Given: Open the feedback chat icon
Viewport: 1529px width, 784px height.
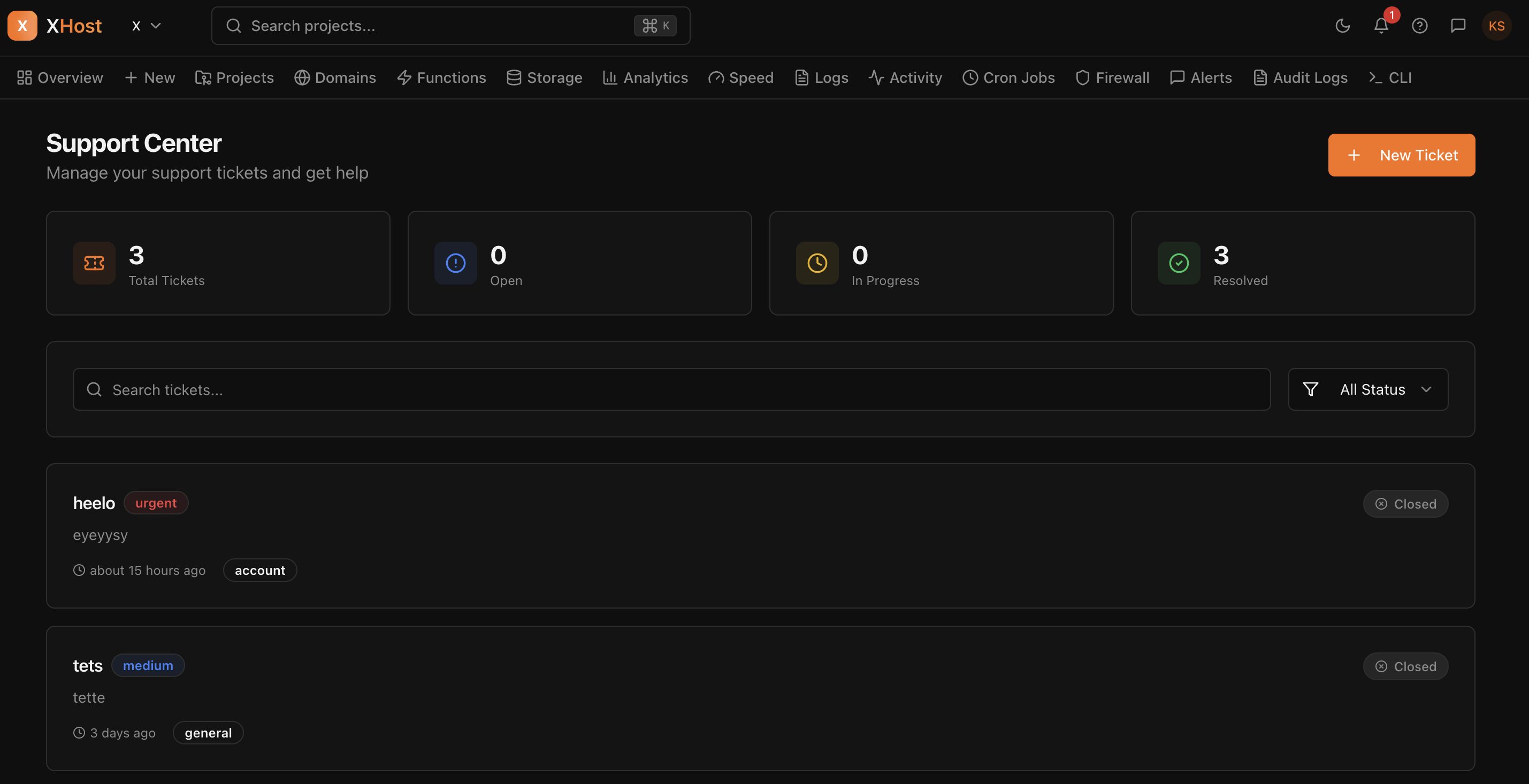Looking at the screenshot, I should point(1459,26).
